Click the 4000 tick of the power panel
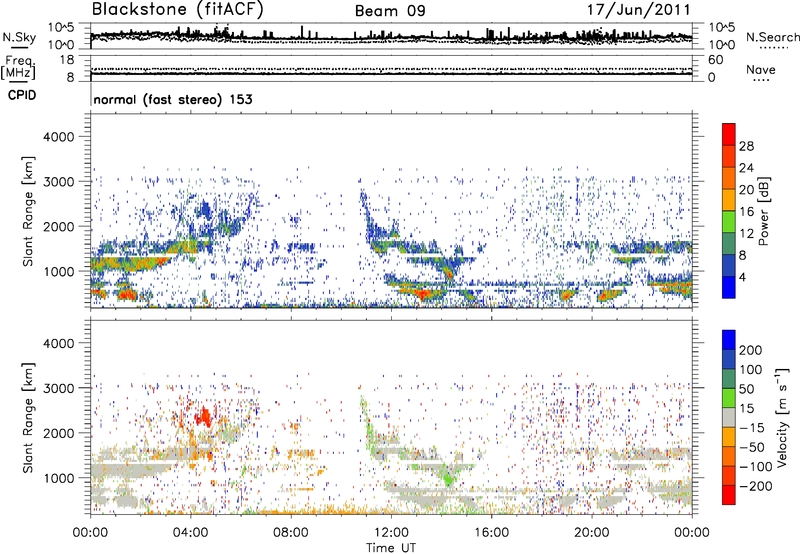 pos(58,137)
